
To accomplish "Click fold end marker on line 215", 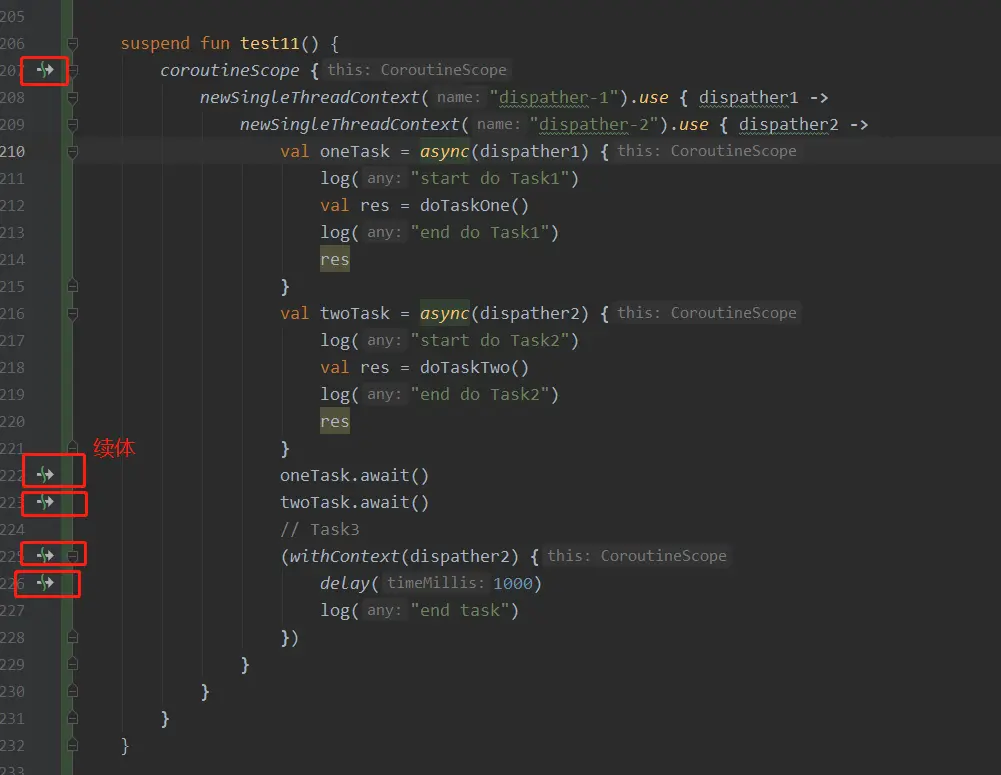I will coord(73,286).
